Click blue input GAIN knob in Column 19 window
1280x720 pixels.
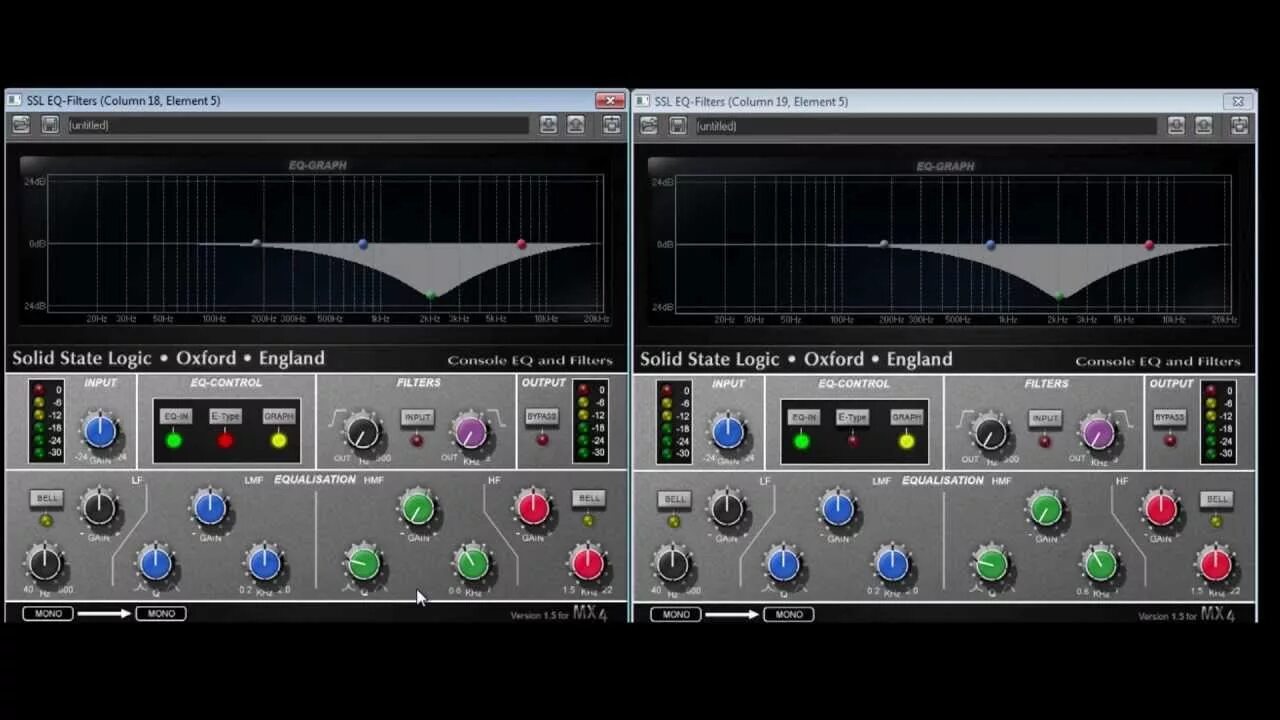[x=728, y=432]
